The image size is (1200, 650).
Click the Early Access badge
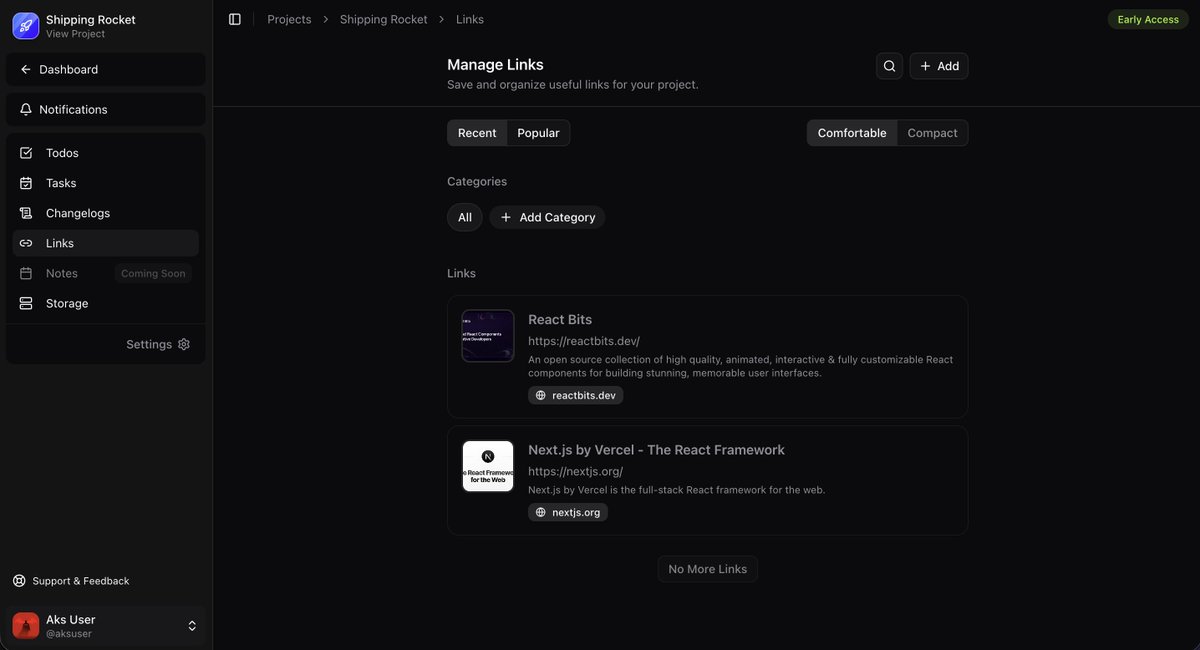click(1148, 19)
